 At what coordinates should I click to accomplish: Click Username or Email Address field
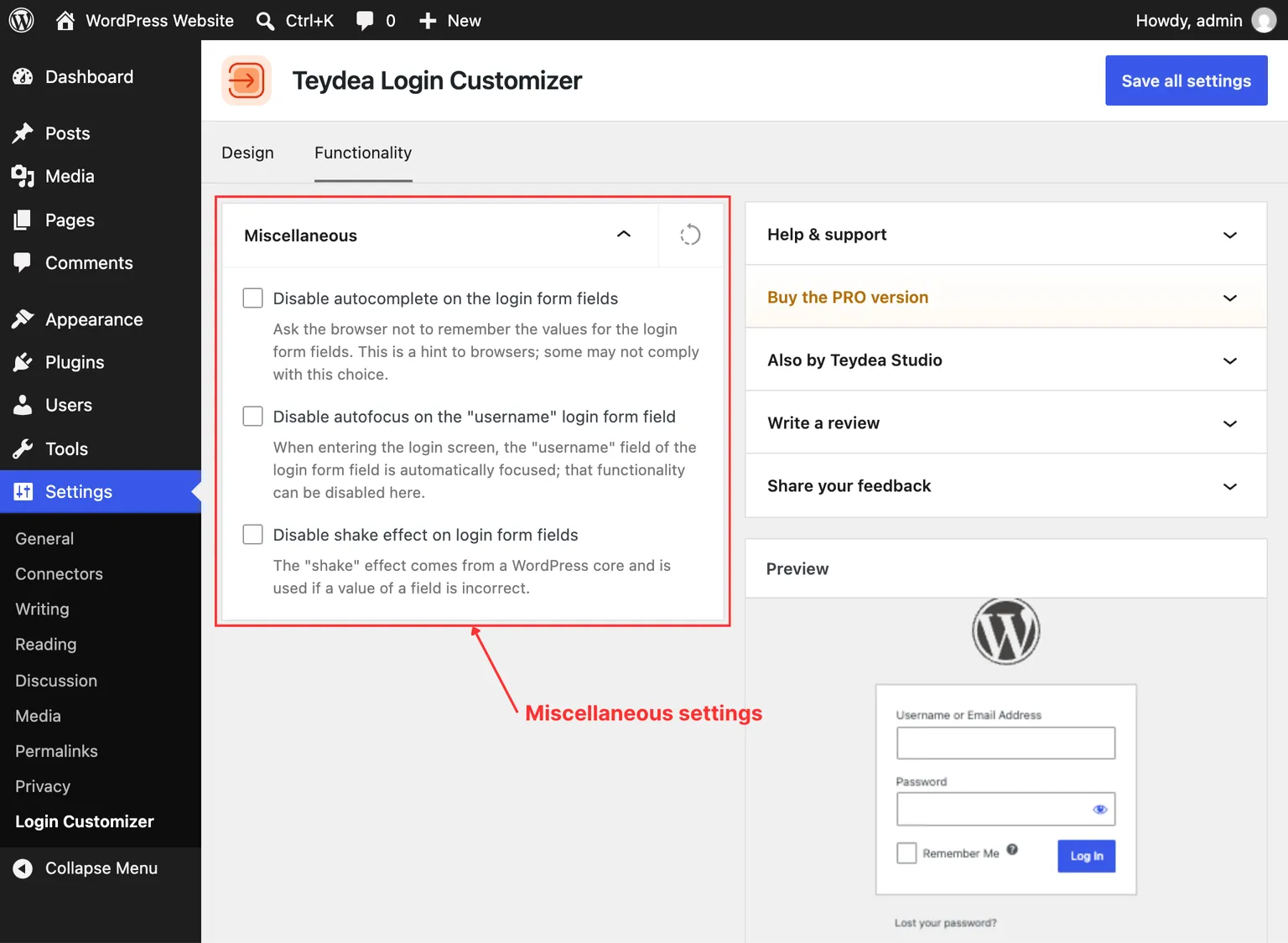pos(1005,743)
